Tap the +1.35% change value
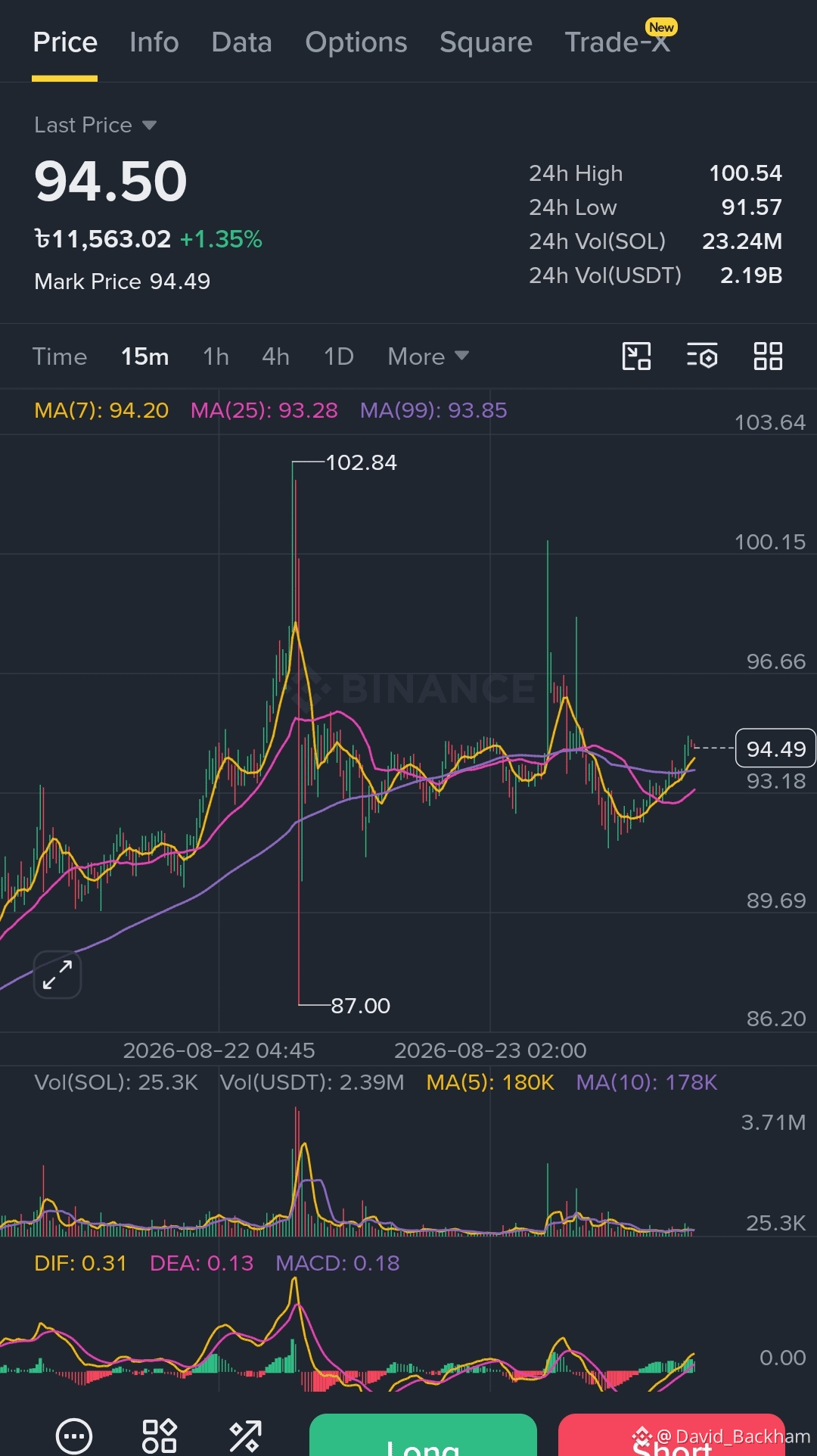 click(x=221, y=239)
